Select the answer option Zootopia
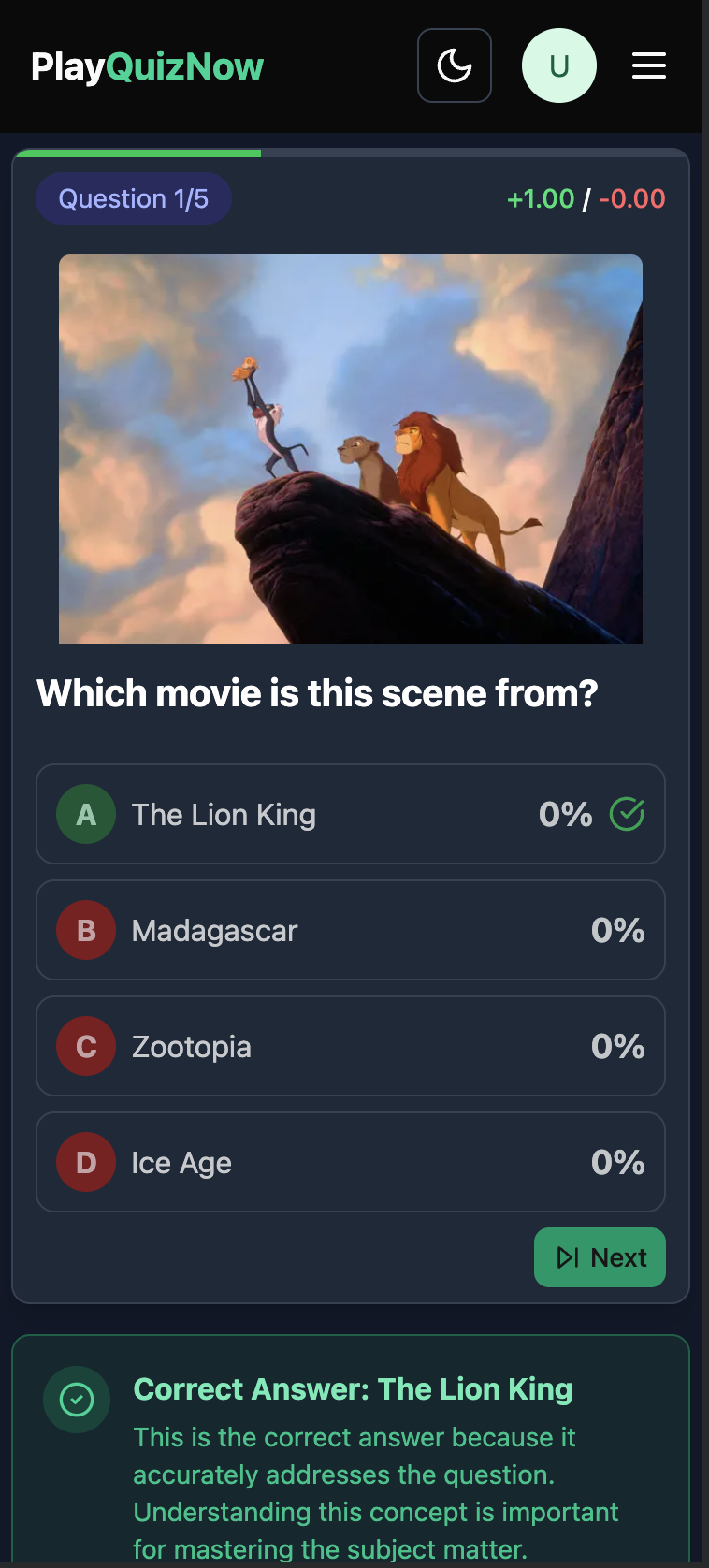Viewport: 709px width, 1568px height. [350, 1046]
